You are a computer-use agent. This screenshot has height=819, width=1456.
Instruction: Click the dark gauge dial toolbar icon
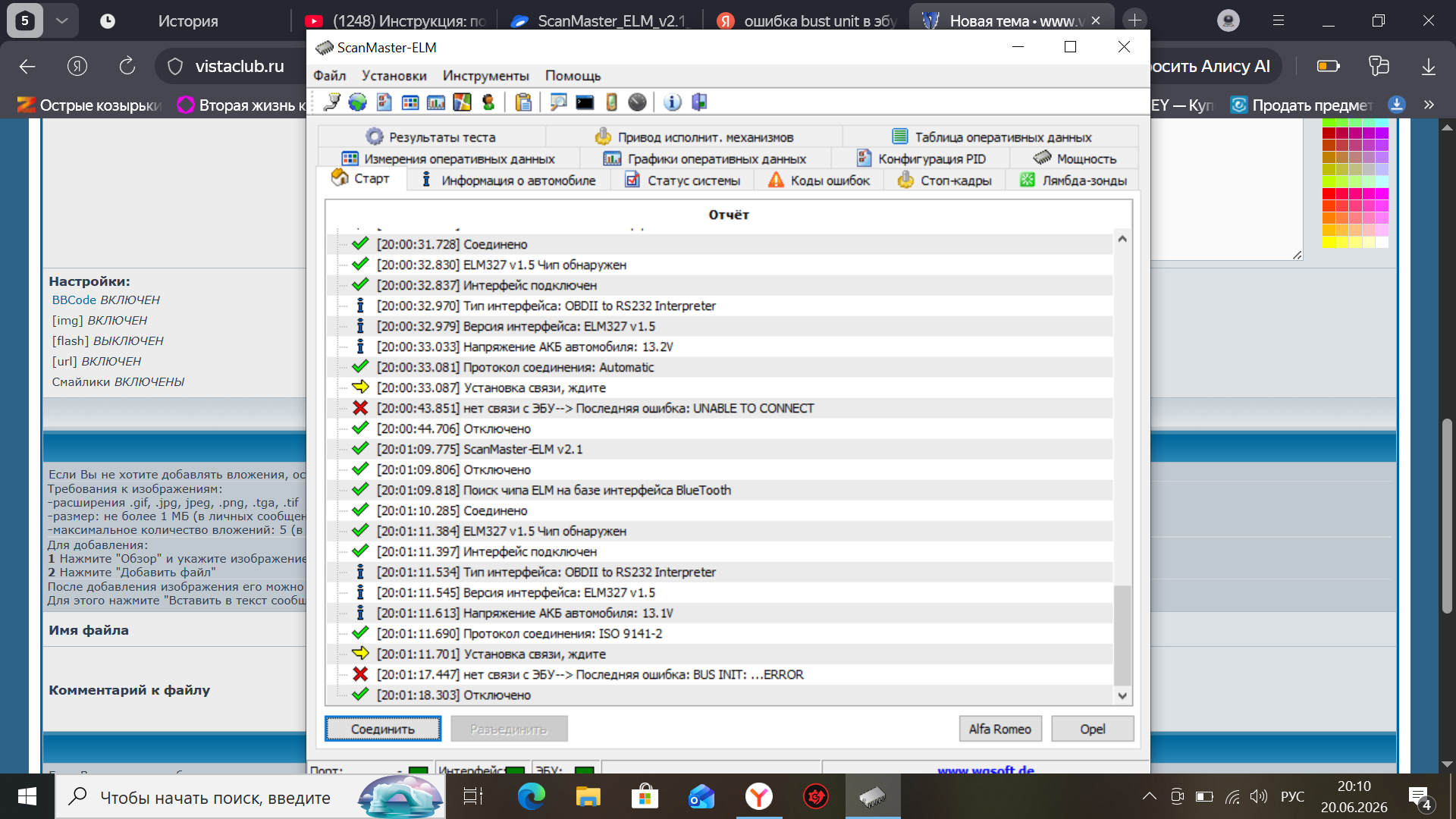click(x=637, y=102)
